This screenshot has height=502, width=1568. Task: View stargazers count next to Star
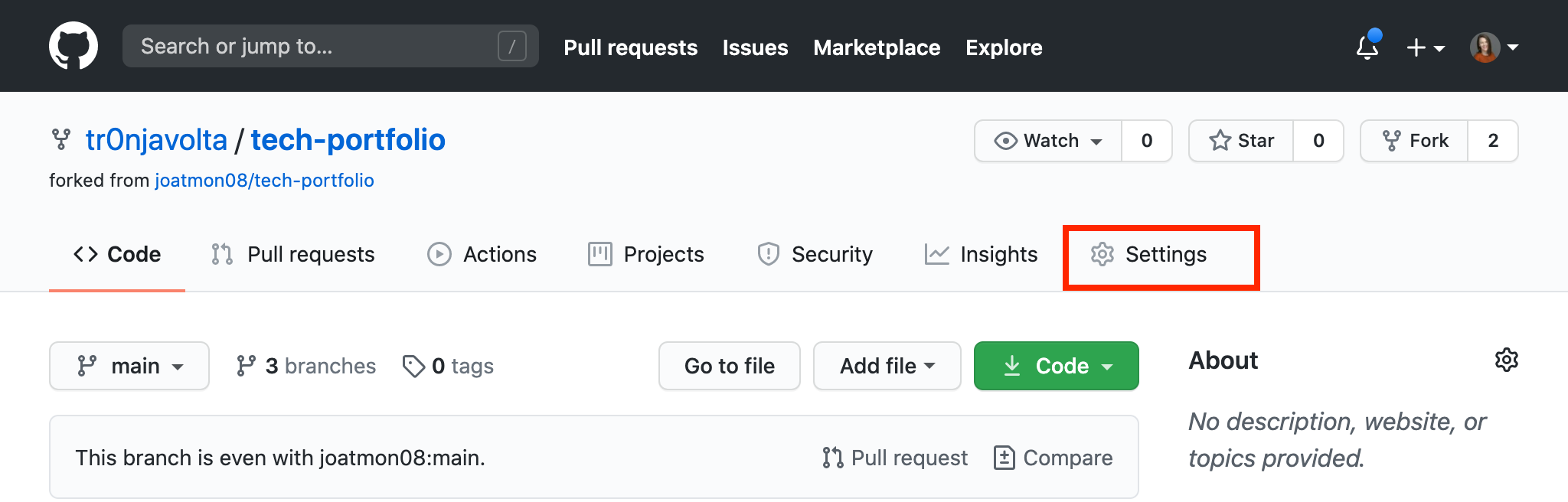[1318, 141]
